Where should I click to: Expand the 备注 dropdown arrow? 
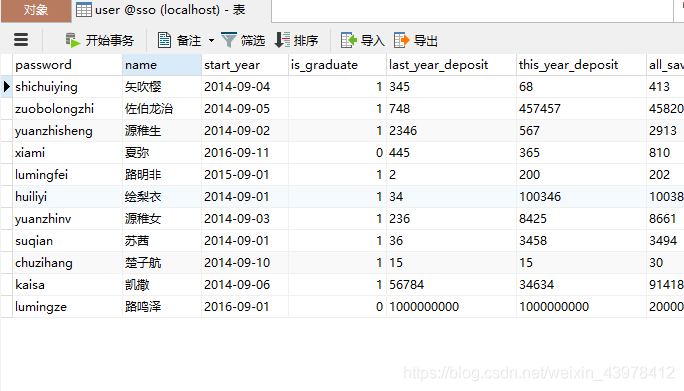pos(211,41)
